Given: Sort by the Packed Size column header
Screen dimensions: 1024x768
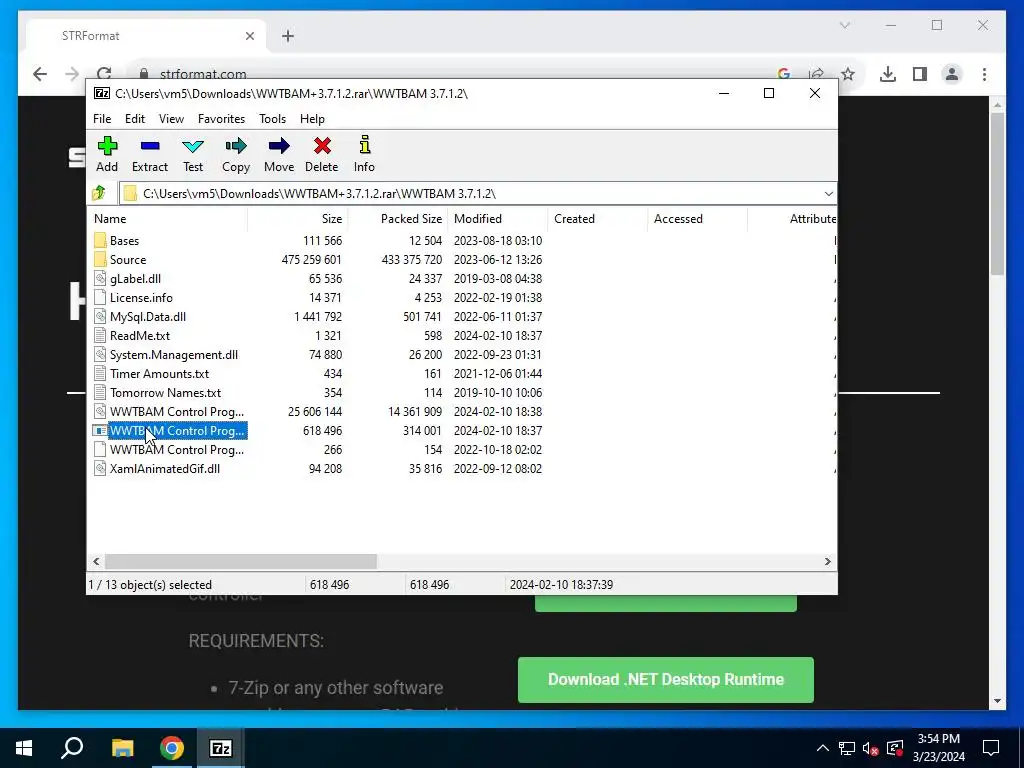Looking at the screenshot, I should pyautogui.click(x=397, y=219).
